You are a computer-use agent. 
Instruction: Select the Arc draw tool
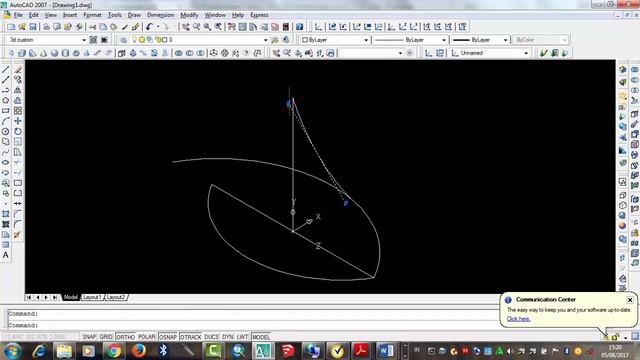click(x=6, y=121)
